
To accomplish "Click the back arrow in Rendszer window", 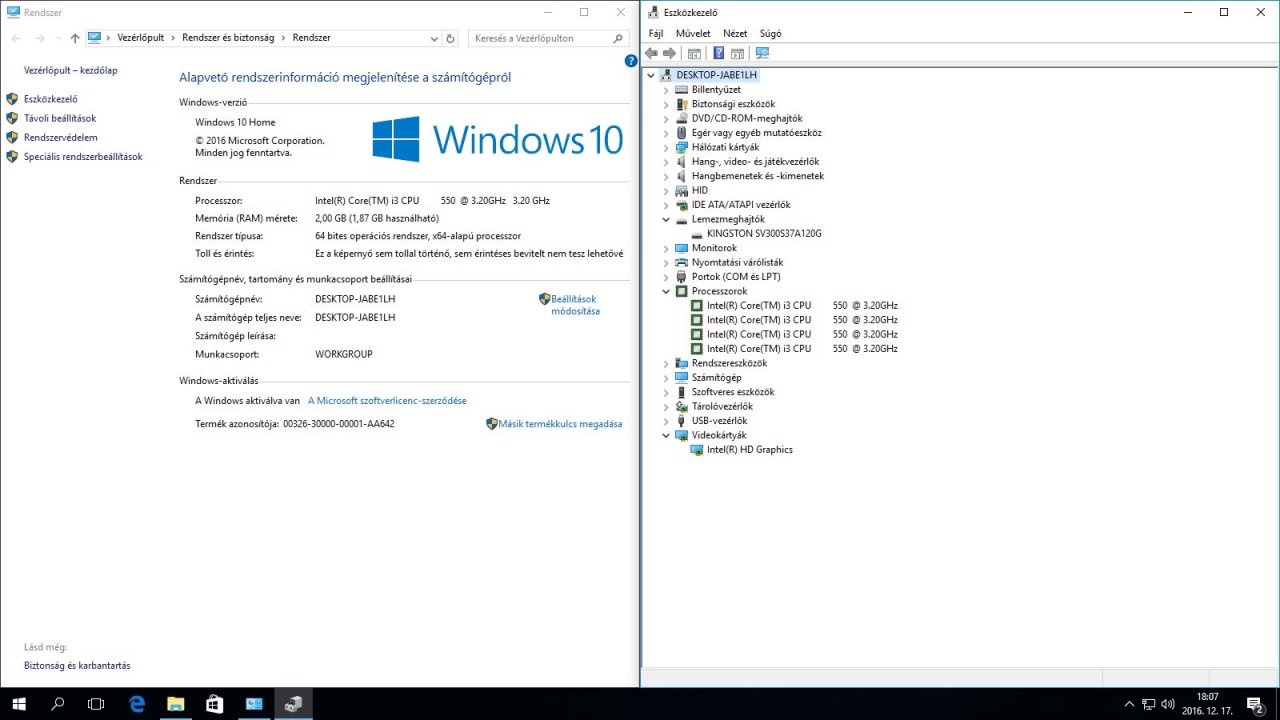I will pos(15,38).
